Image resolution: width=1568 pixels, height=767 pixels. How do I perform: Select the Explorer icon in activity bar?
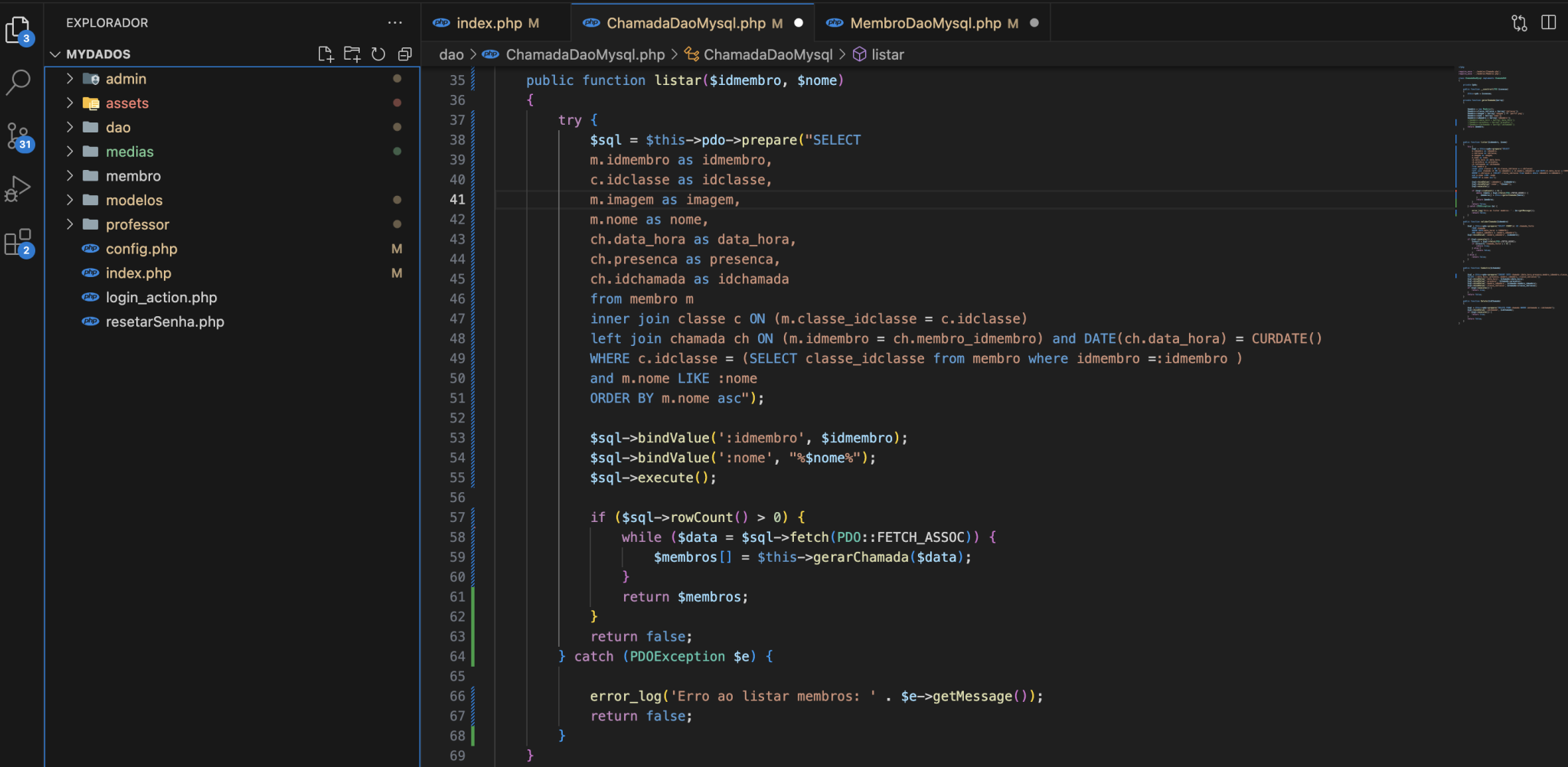(18, 28)
